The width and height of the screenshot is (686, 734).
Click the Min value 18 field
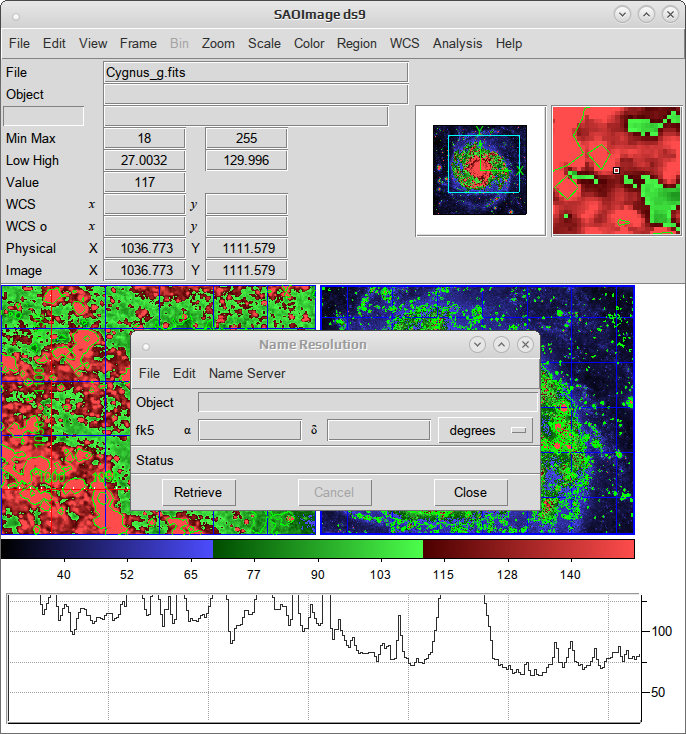[145, 139]
